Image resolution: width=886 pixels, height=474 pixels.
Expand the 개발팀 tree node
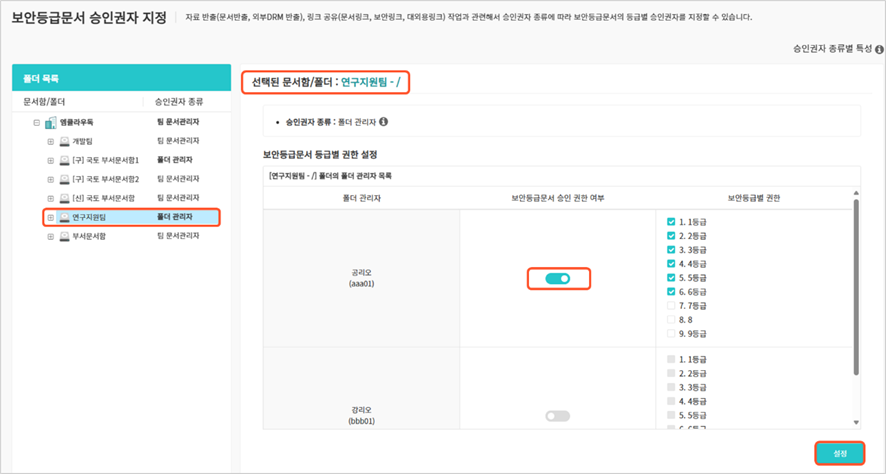(50, 141)
